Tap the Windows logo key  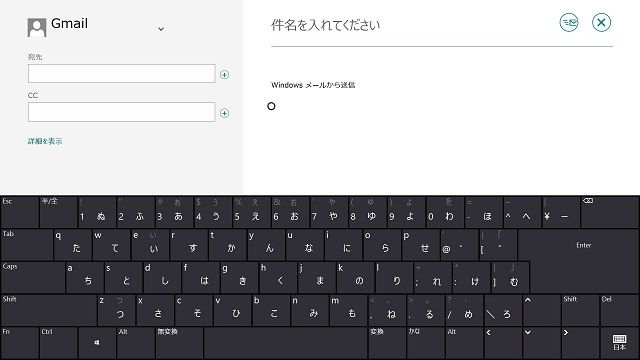pos(97,342)
